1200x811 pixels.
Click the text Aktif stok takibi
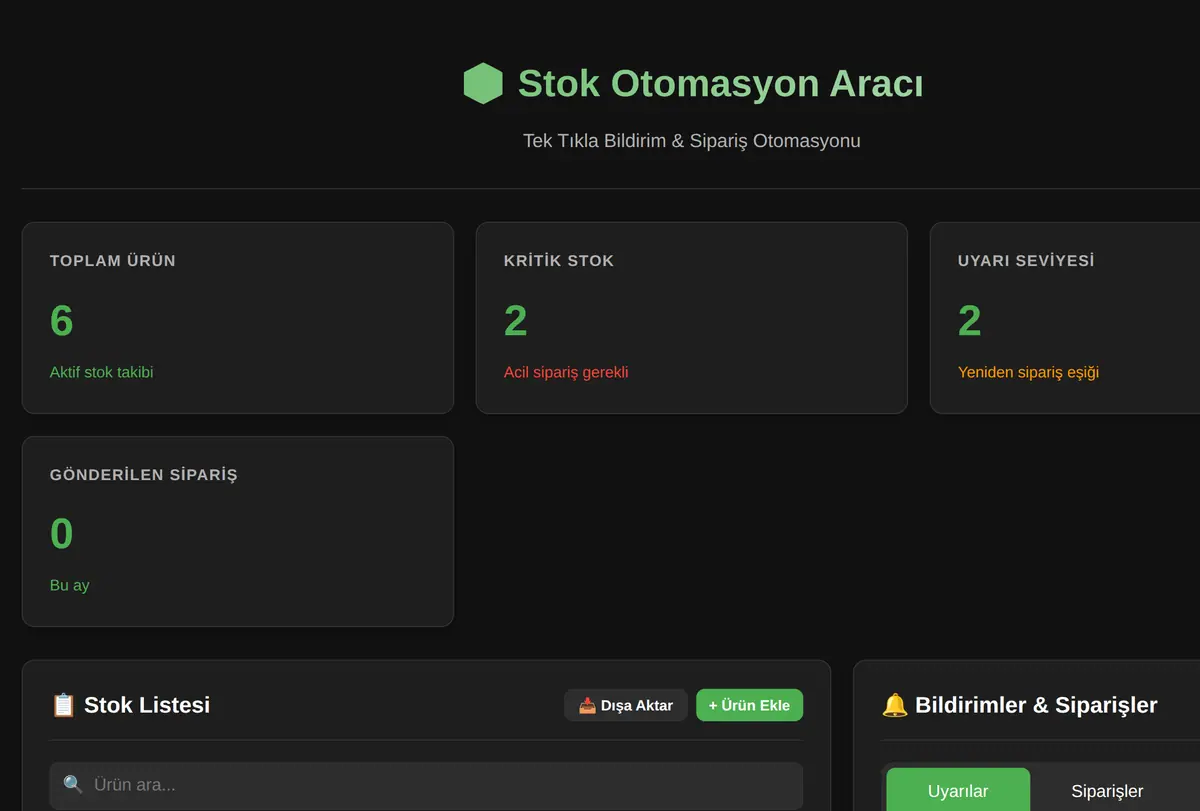101,372
